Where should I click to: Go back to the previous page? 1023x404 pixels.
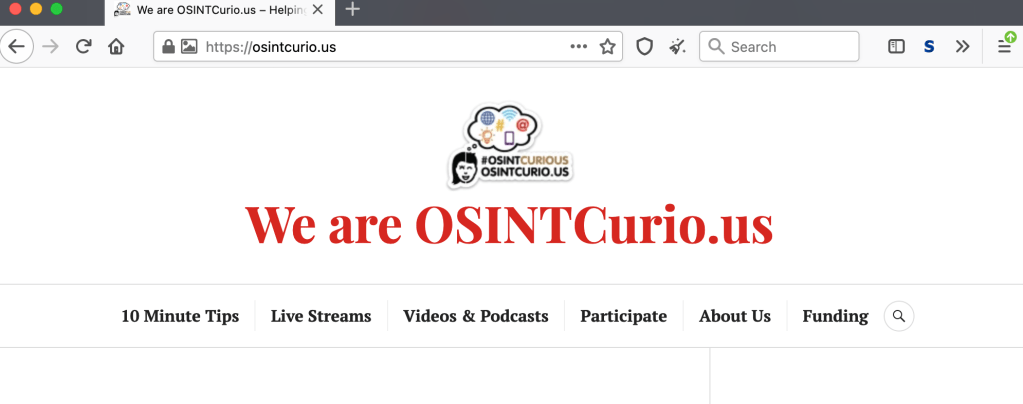(x=16, y=47)
